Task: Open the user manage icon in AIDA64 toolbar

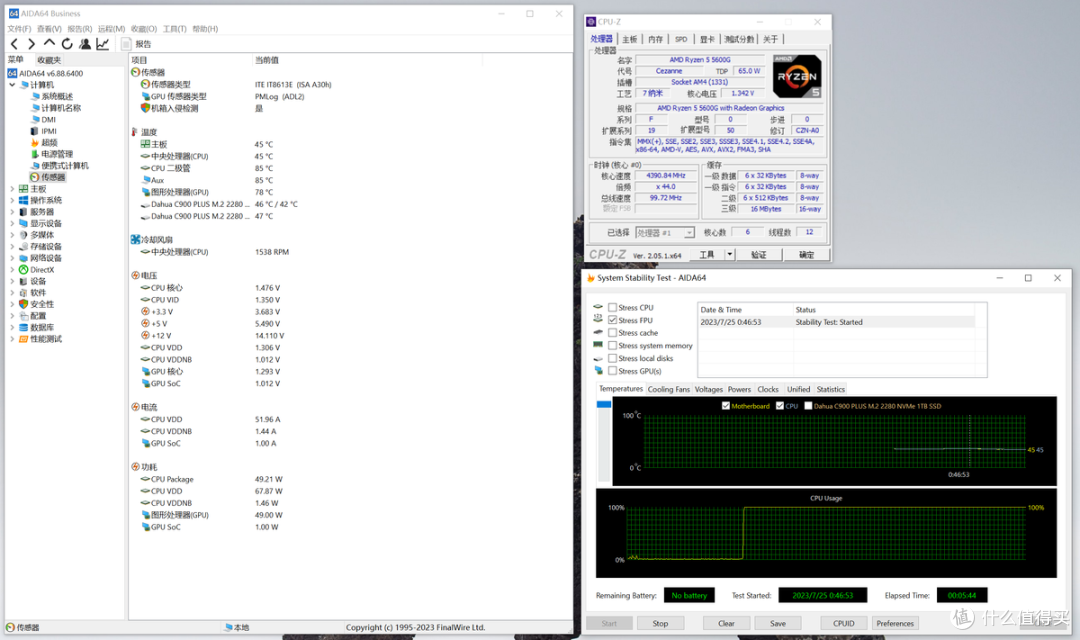Action: coord(85,44)
